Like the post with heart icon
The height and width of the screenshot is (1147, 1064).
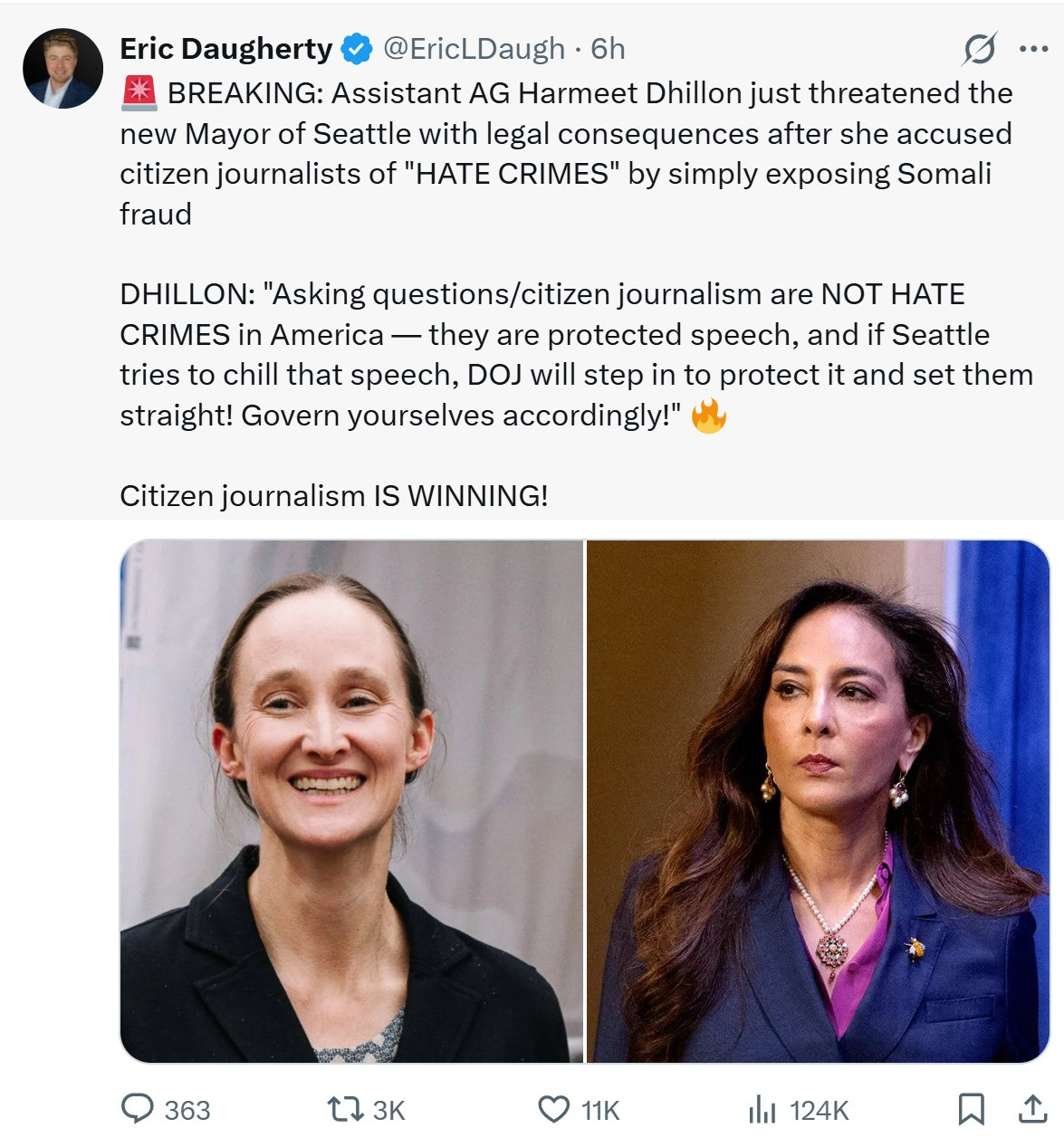click(x=554, y=1109)
